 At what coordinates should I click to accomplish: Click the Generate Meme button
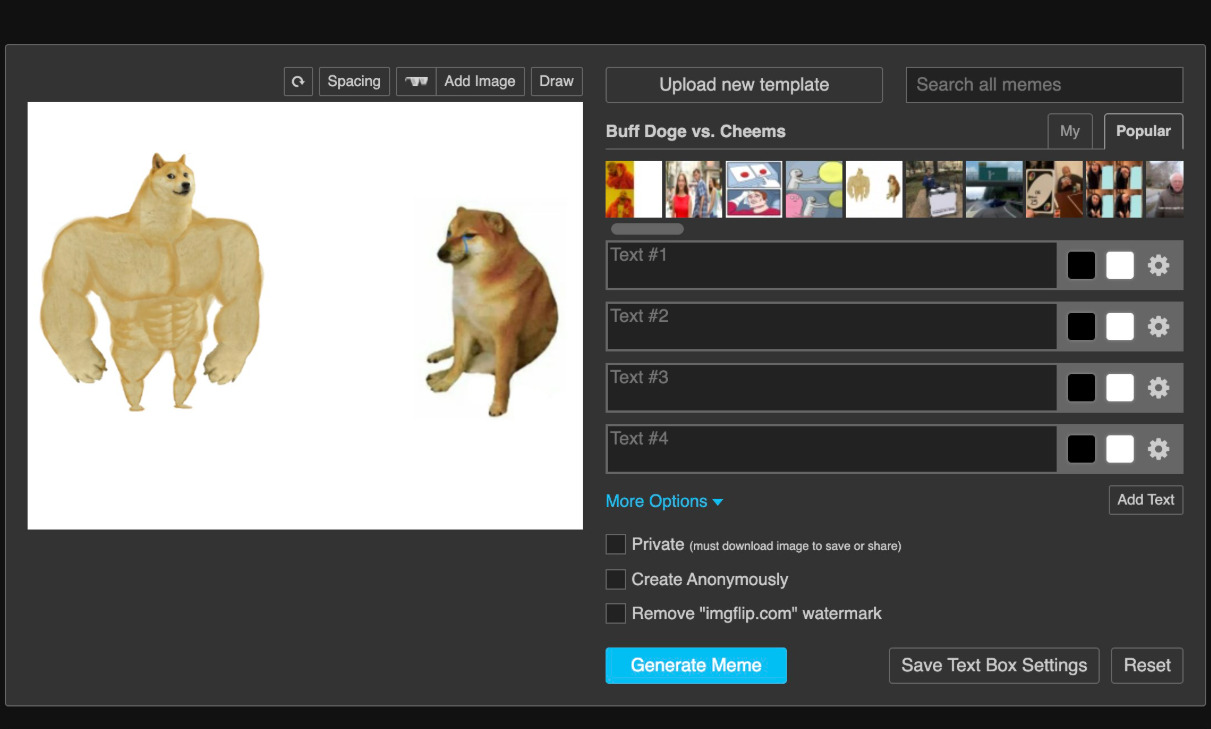tap(695, 665)
